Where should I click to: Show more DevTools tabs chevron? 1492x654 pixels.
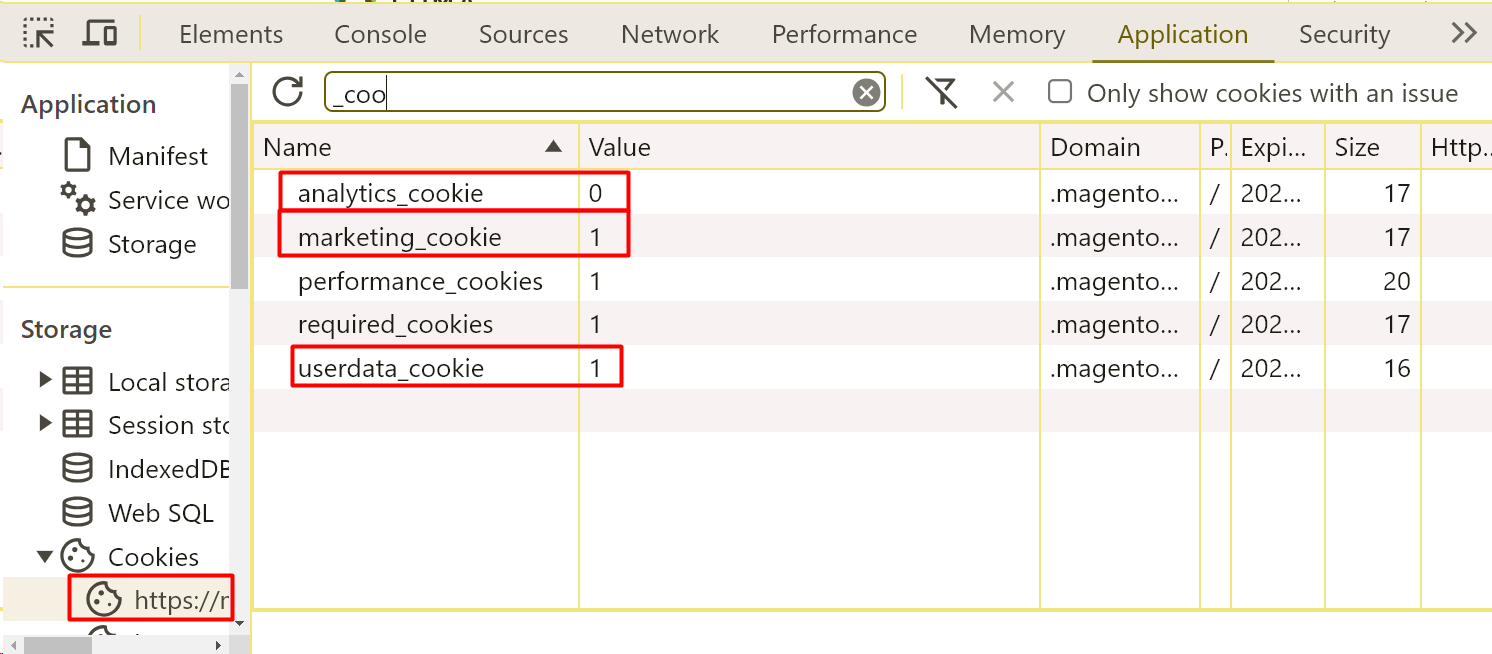point(1464,34)
